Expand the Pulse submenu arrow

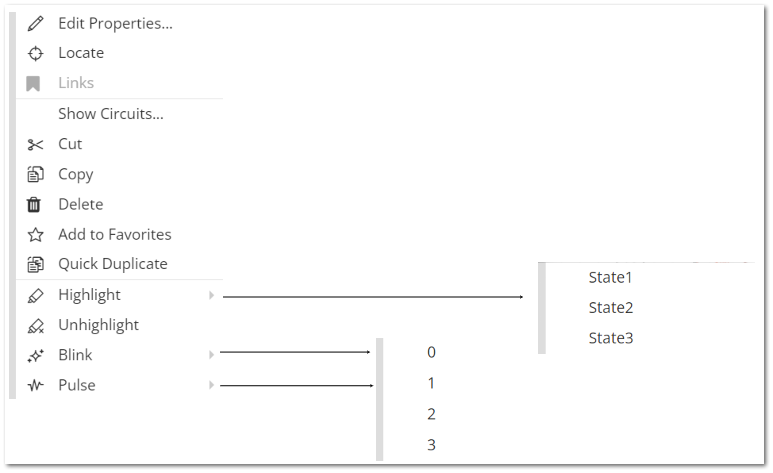click(211, 385)
